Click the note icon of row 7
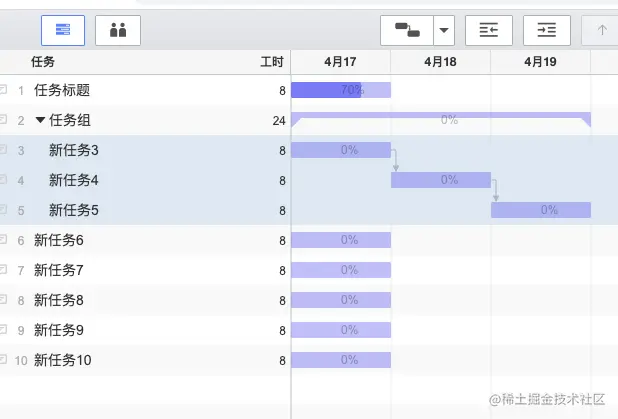618x419 pixels. click(3, 269)
